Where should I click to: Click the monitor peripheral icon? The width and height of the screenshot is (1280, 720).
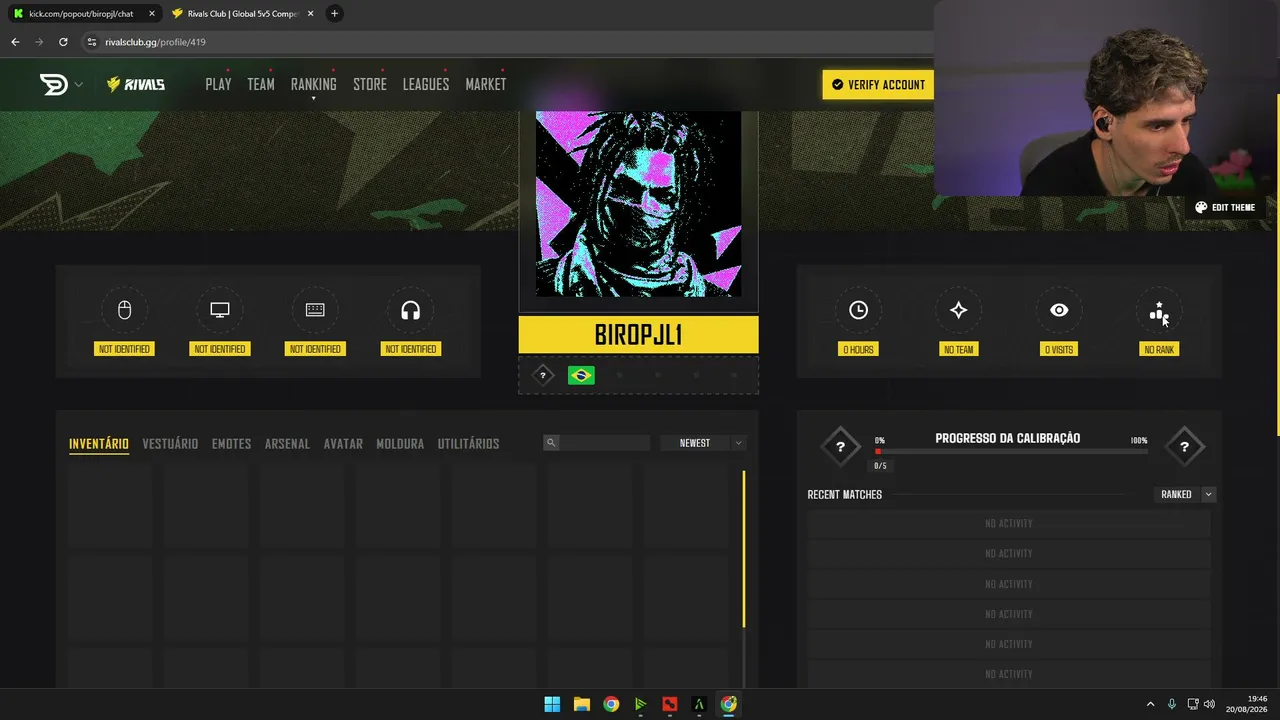tap(220, 310)
